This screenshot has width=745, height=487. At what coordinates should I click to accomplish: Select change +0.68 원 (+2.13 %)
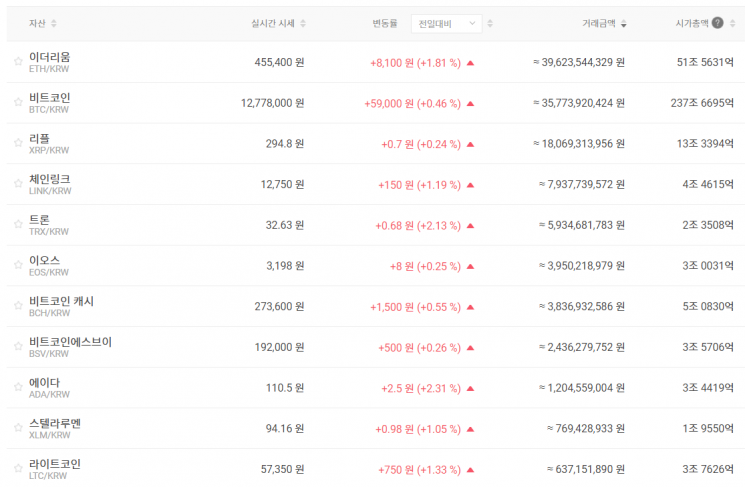(x=418, y=226)
